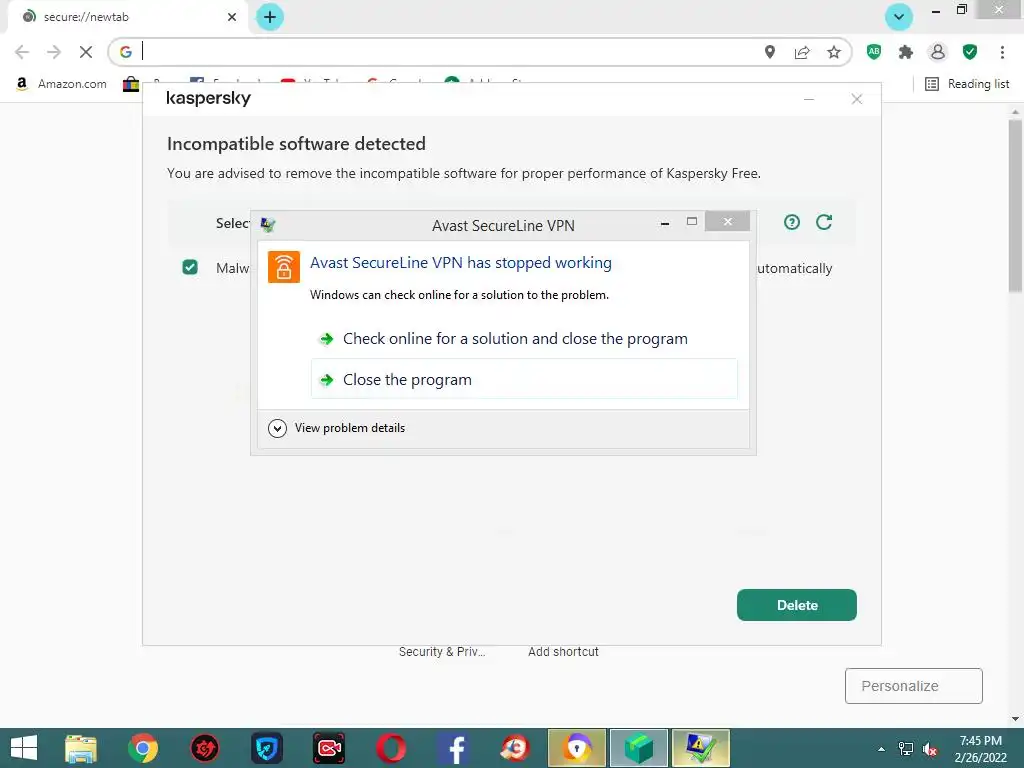Open Google Chrome from the taskbar

click(x=143, y=748)
